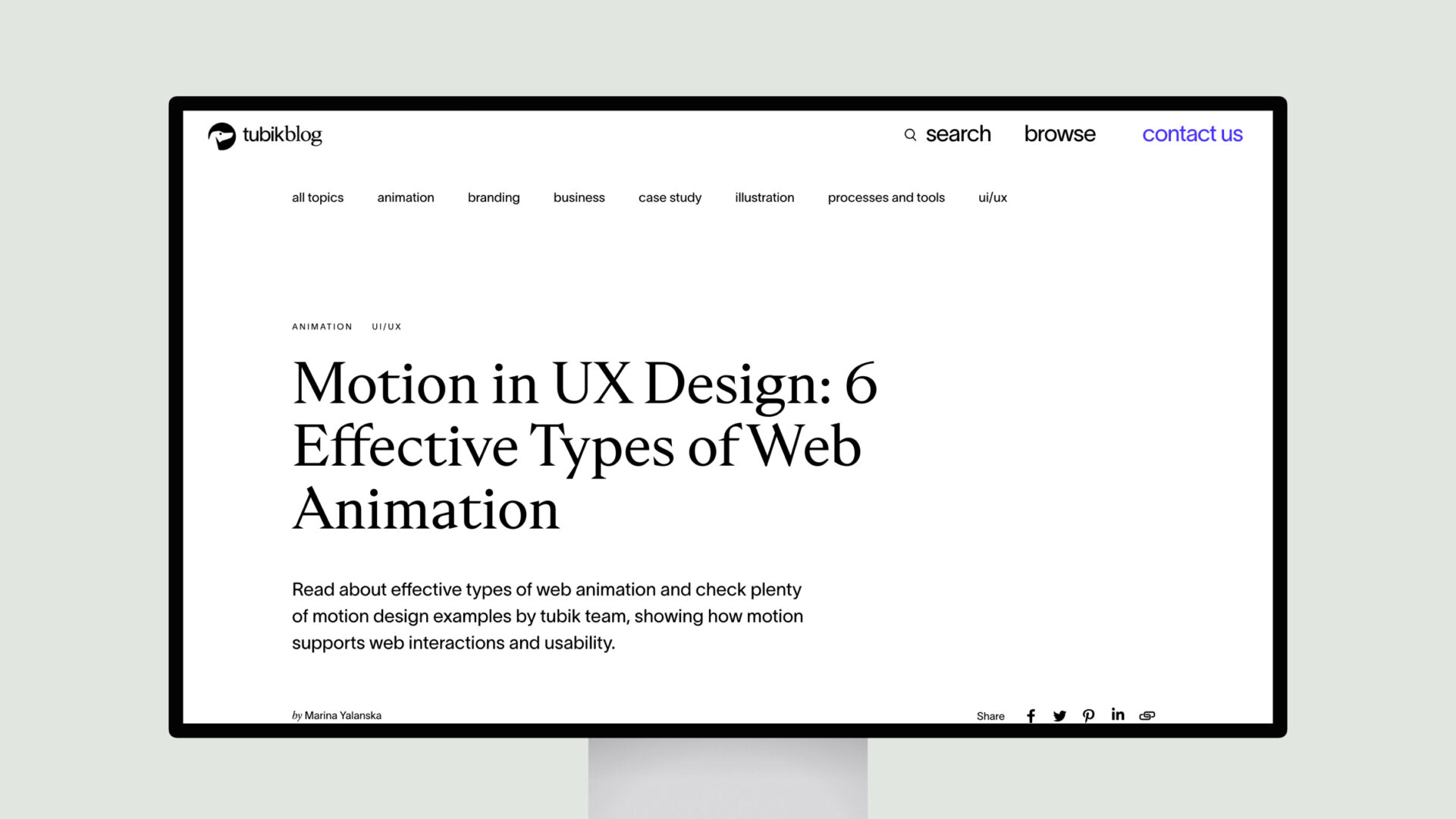This screenshot has width=1456, height=819.
Task: Click the UI/UX breadcrumb link
Action: [386, 326]
